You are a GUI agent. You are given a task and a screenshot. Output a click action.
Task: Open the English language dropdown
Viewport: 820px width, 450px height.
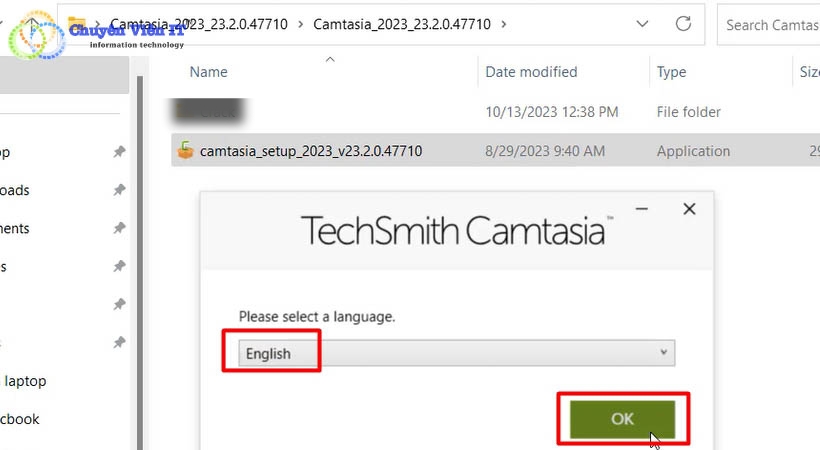[x=456, y=353]
